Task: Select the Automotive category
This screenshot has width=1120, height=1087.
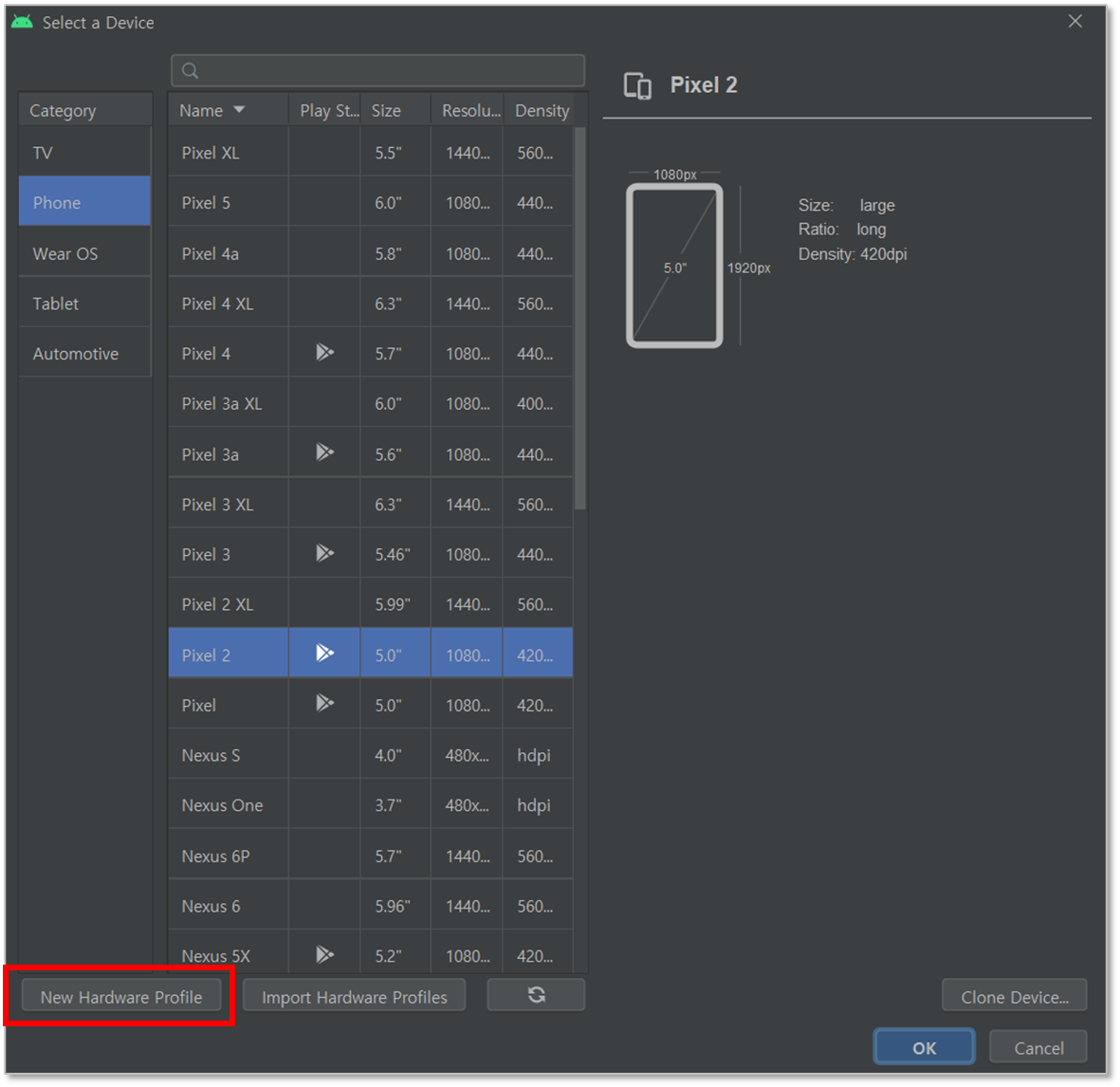Action: [85, 354]
